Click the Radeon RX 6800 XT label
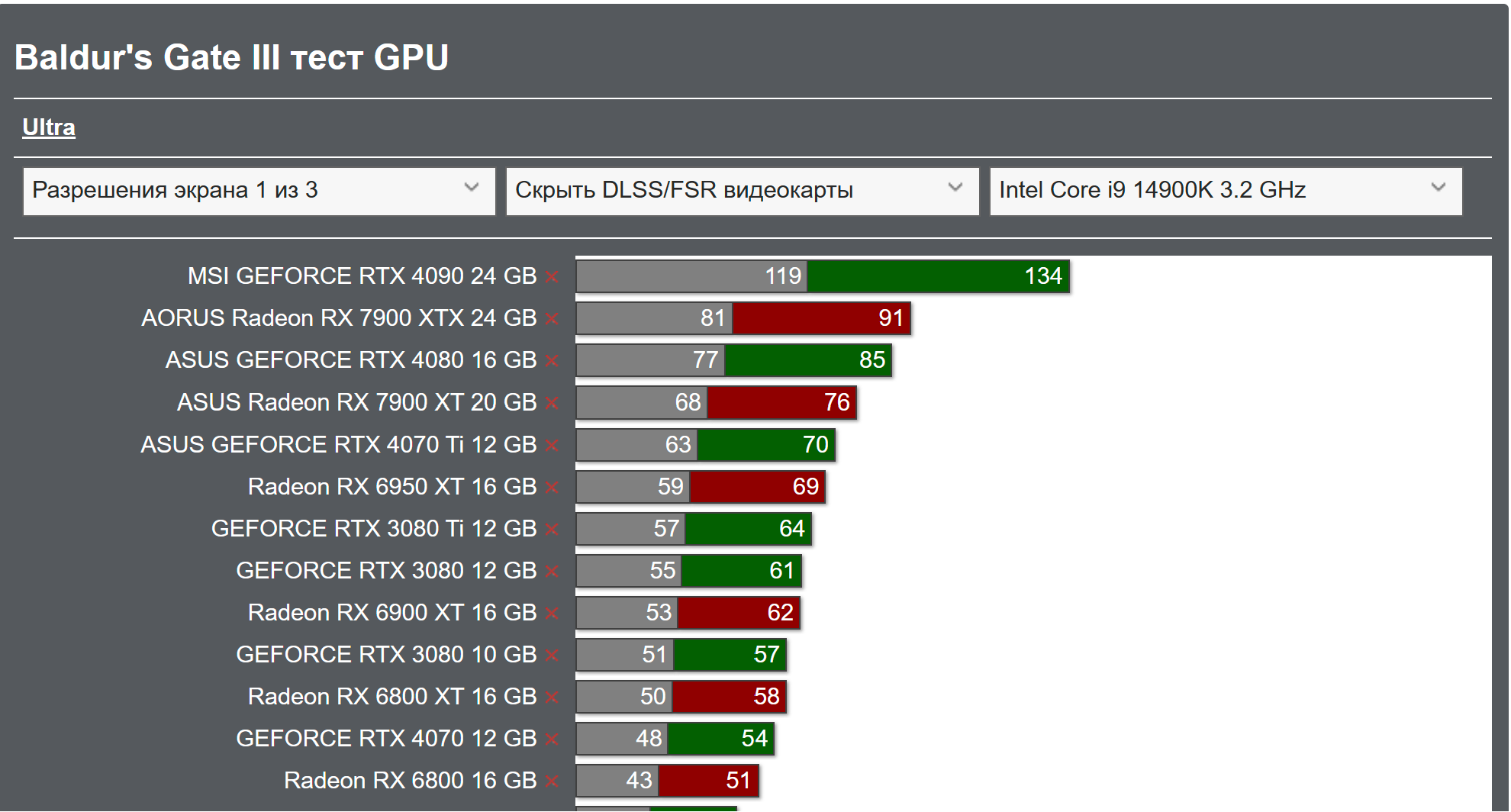Viewport: 1511px width, 812px height. pyautogui.click(x=392, y=697)
